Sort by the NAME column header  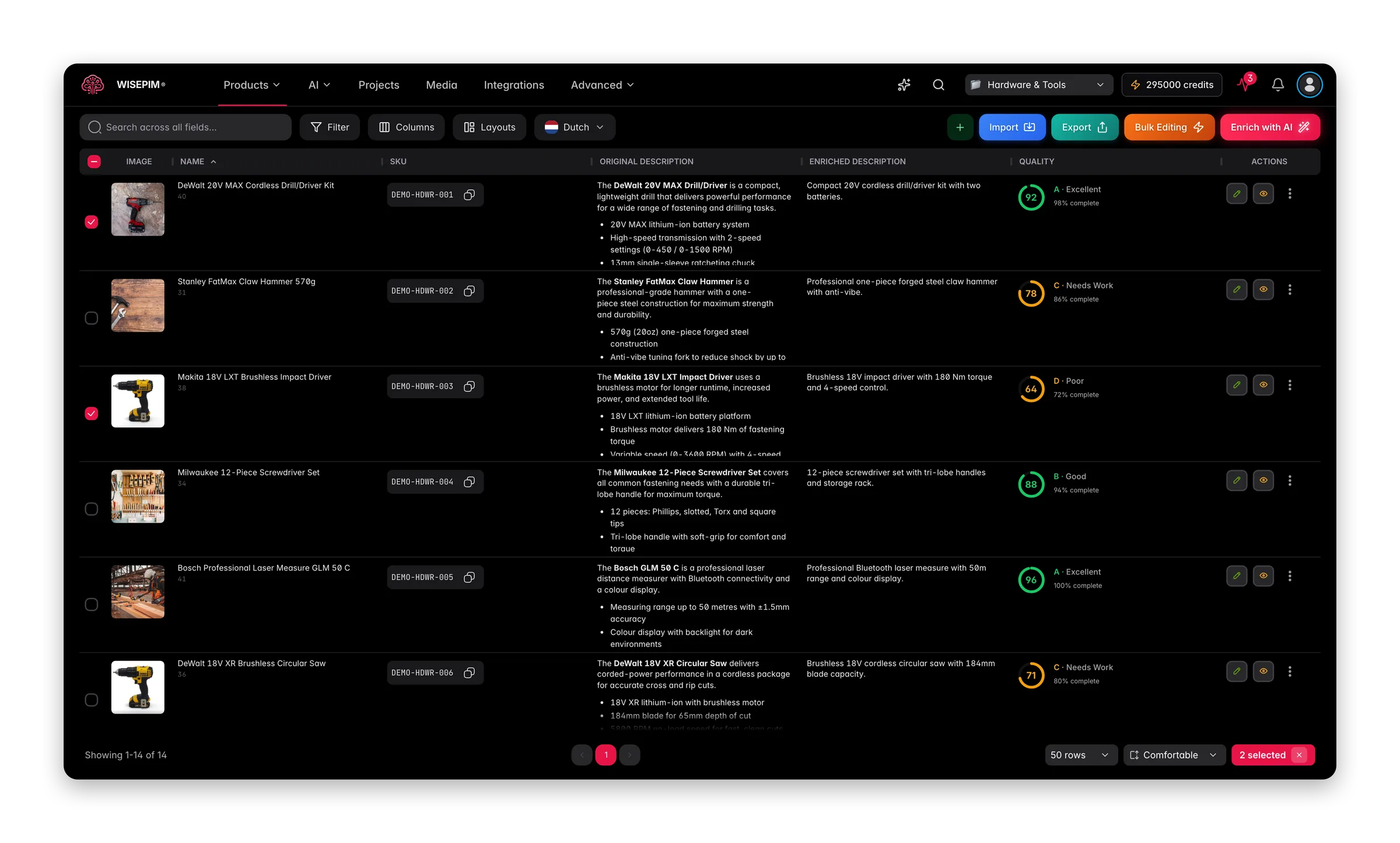click(198, 162)
